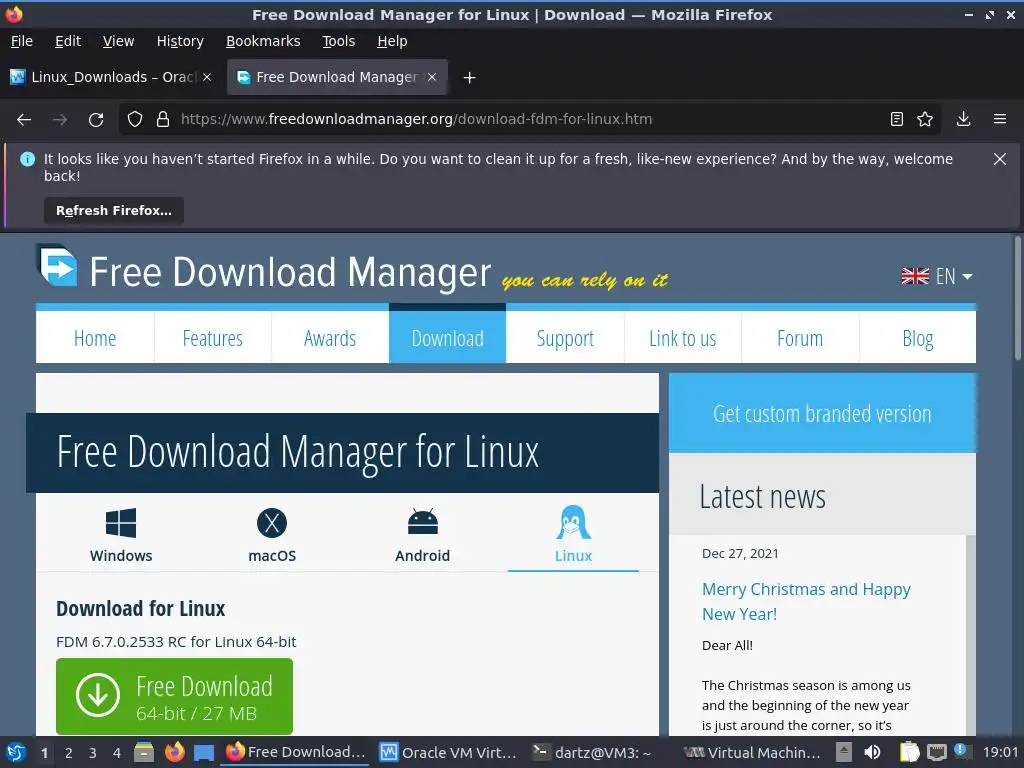
Task: Switch to virtual desktop 4
Action: click(117, 753)
